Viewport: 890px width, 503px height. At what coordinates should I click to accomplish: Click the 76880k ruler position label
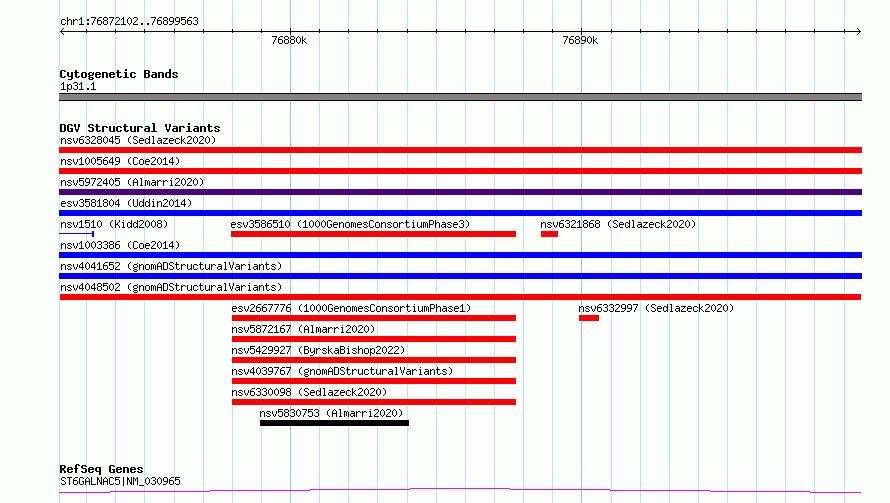pyautogui.click(x=289, y=40)
